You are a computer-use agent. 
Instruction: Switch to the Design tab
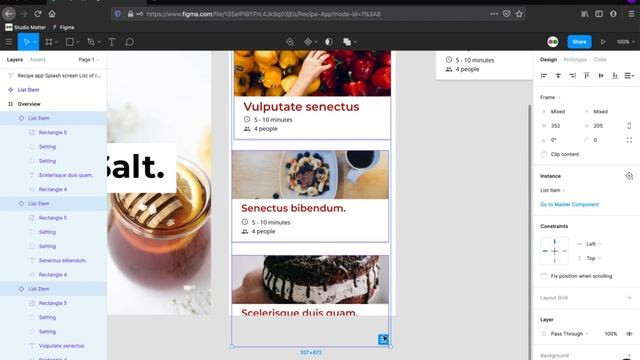548,60
